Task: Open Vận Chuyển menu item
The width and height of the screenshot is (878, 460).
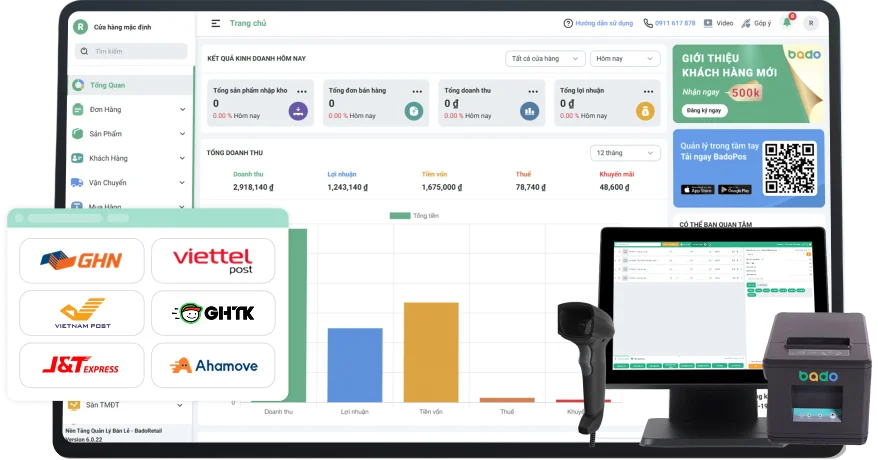Action: 108,182
